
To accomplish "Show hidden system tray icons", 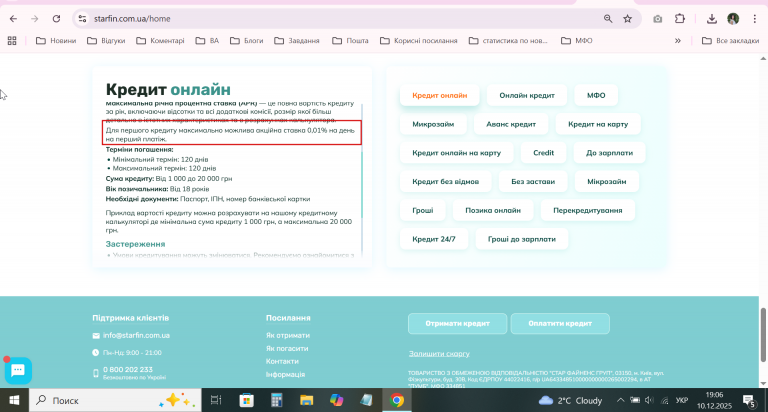I will 620,400.
